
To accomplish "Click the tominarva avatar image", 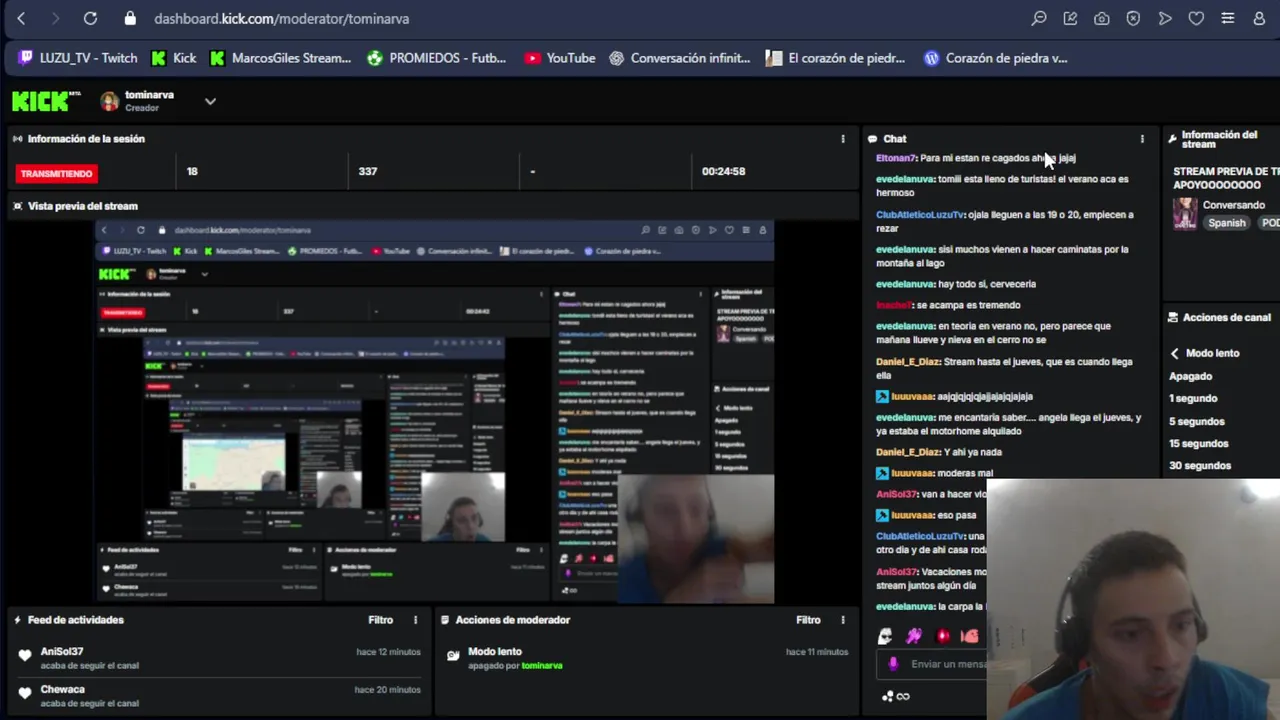I will 109,101.
